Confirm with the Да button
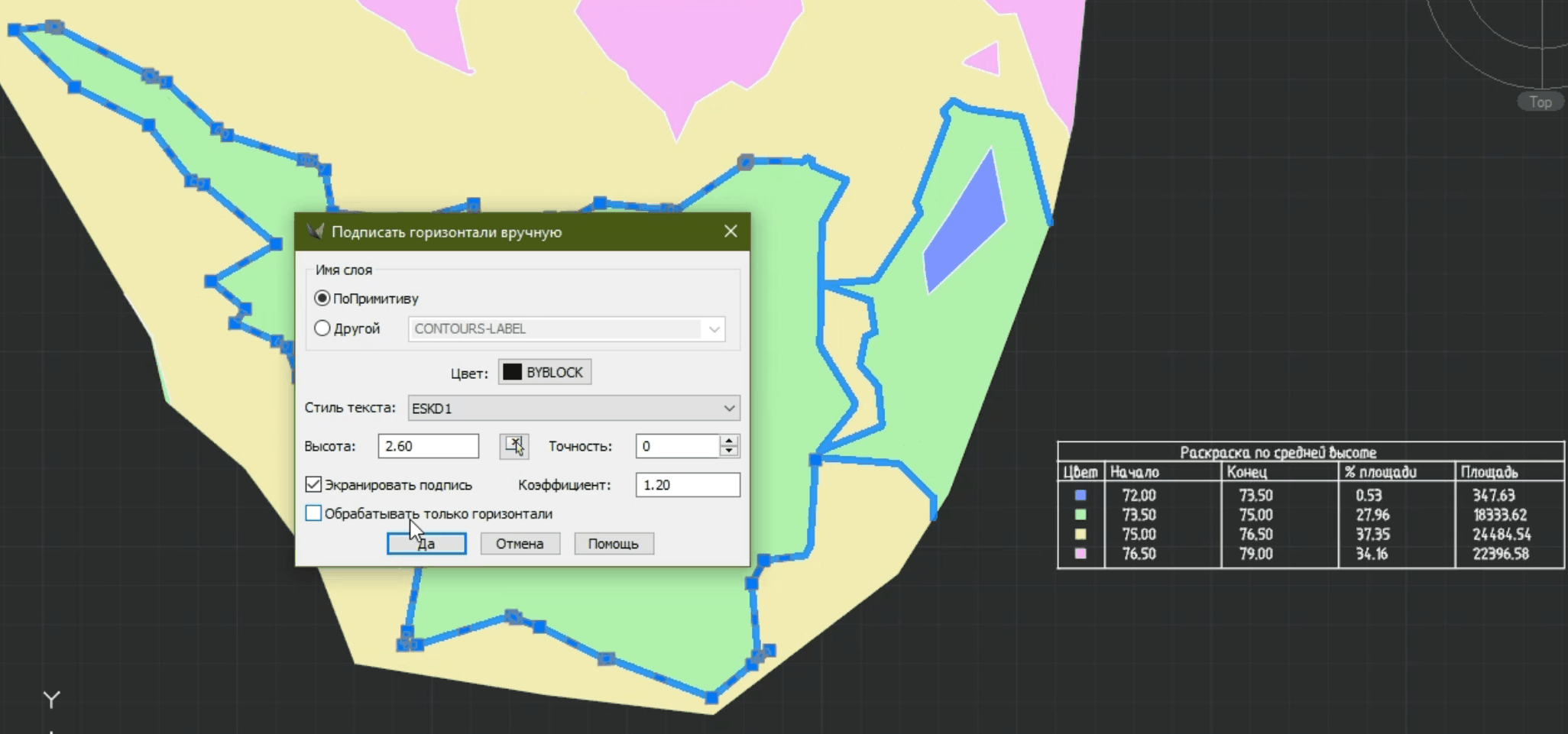The image size is (1568, 734). pyautogui.click(x=426, y=544)
